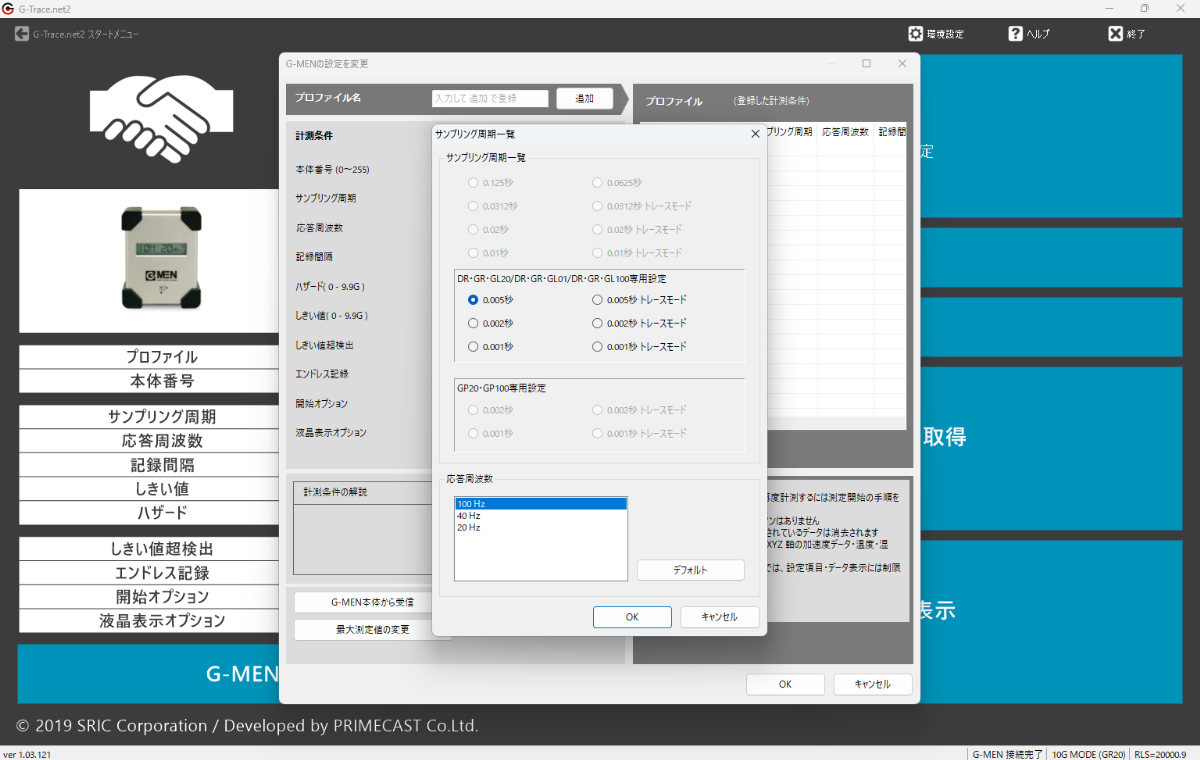The height and width of the screenshot is (760, 1200).
Task: Maximize the G-MENの設定を変更 dialog
Action: pos(866,63)
